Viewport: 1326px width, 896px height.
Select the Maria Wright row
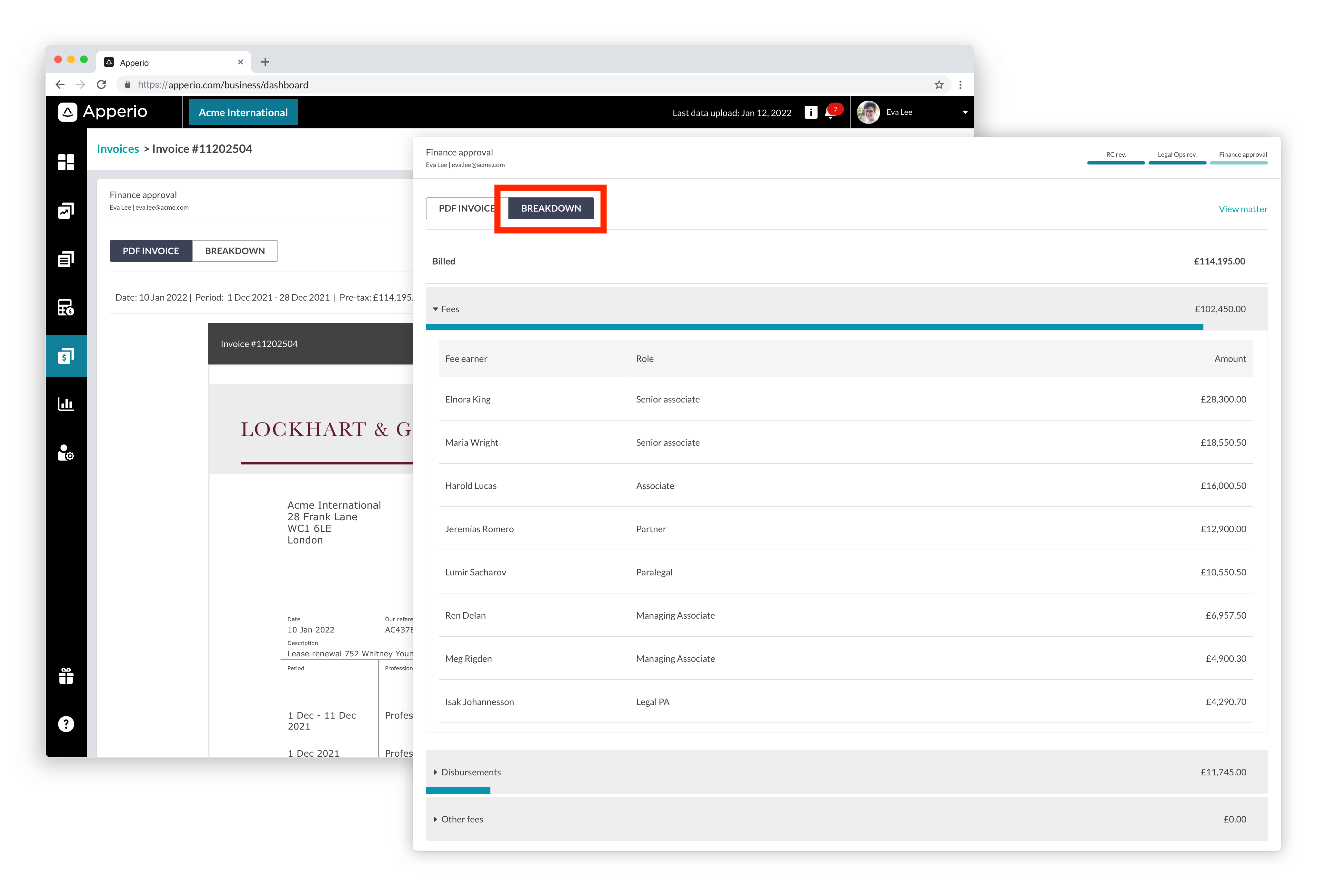(845, 443)
